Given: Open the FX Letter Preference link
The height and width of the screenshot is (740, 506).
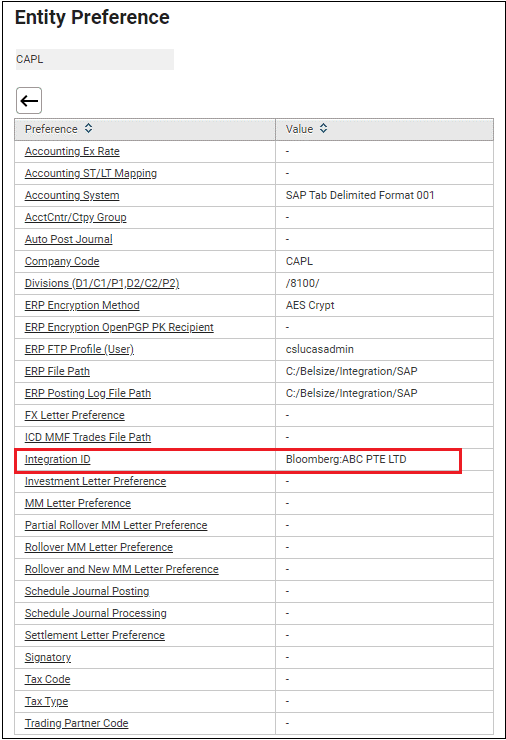Looking at the screenshot, I should [75, 415].
